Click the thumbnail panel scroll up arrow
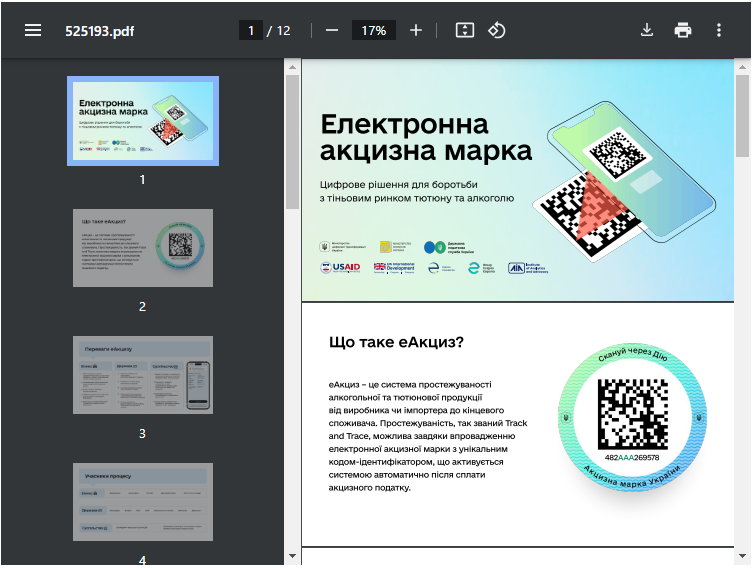 click(x=292, y=67)
